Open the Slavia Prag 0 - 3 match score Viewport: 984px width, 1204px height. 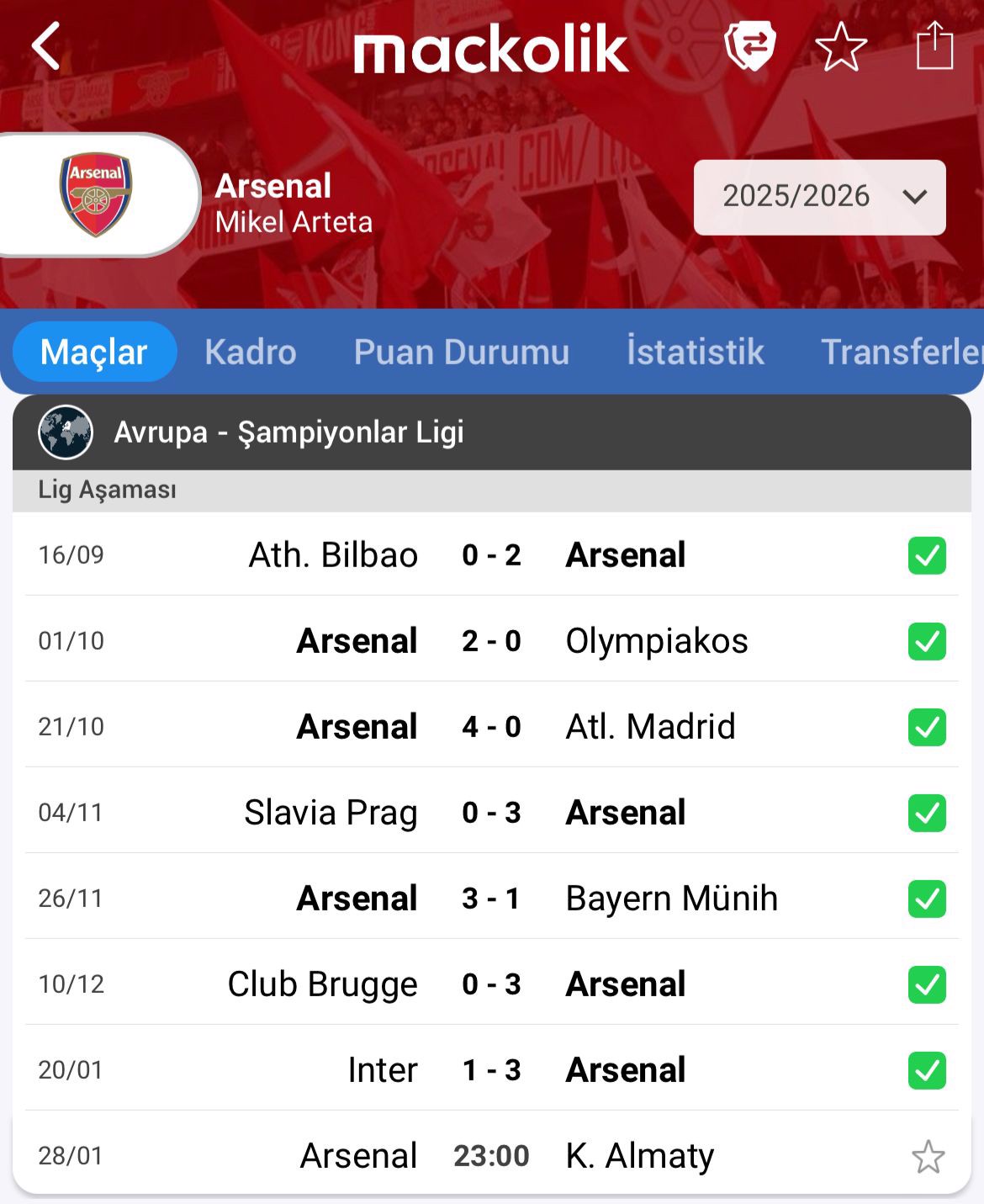(491, 813)
